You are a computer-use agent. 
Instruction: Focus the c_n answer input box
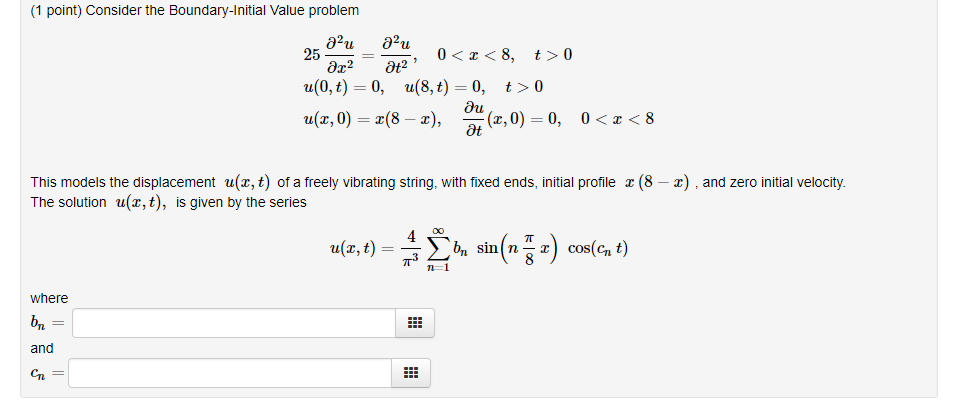click(230, 373)
